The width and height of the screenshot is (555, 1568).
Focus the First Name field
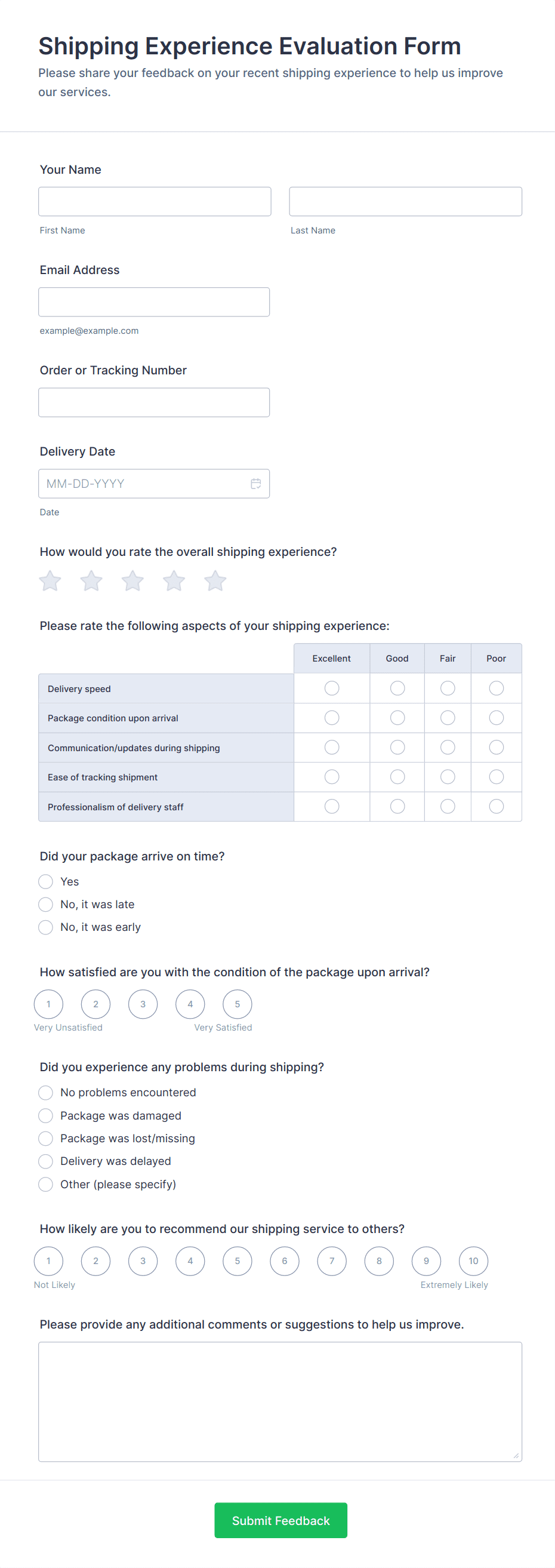coord(155,201)
